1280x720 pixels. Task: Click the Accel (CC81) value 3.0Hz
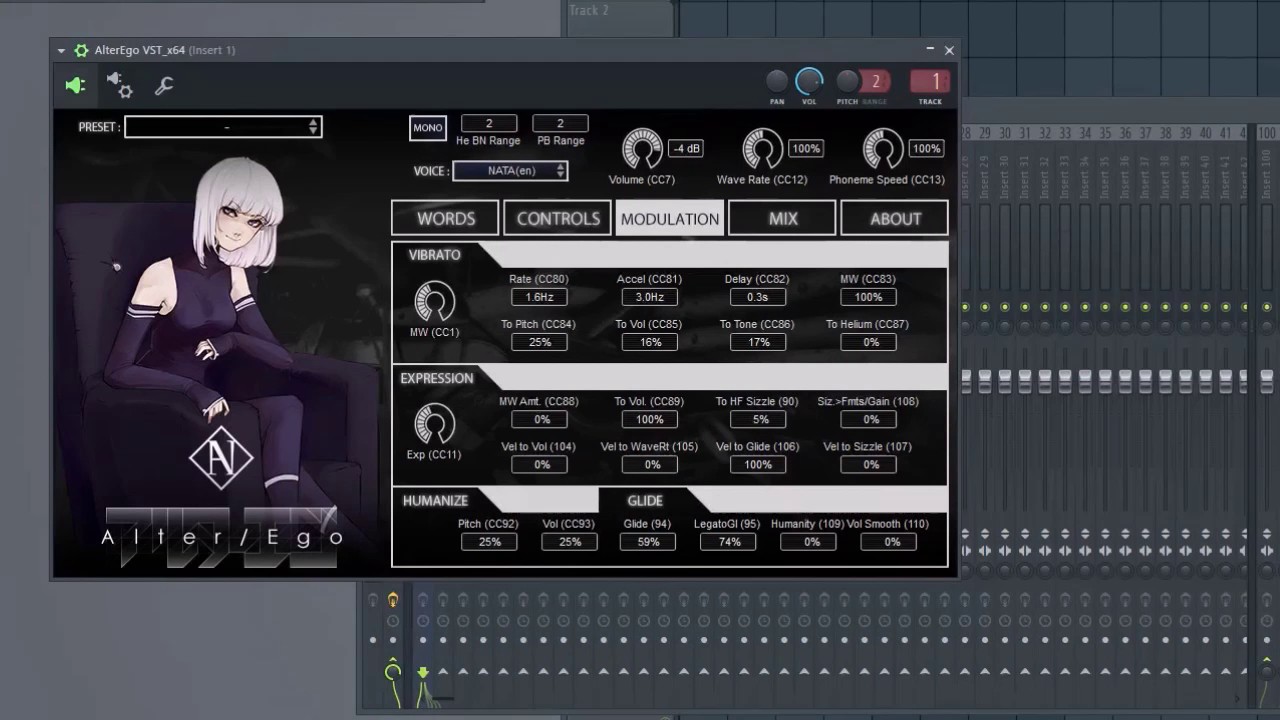649,297
